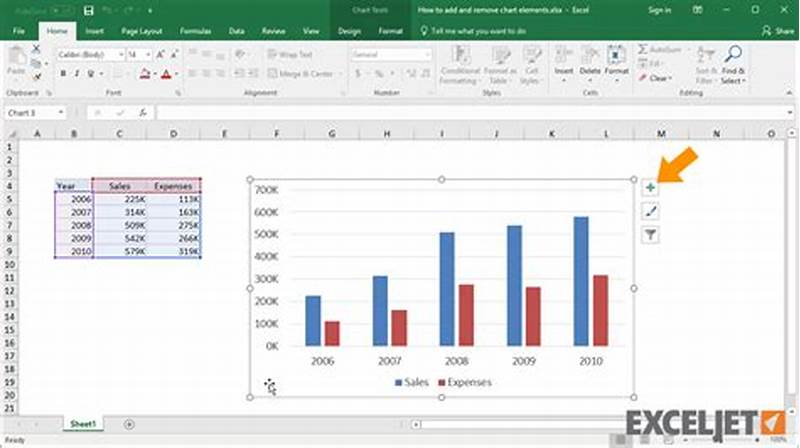This screenshot has width=800, height=448.
Task: Click the Ribbon Display Options icon
Action: 697,10
